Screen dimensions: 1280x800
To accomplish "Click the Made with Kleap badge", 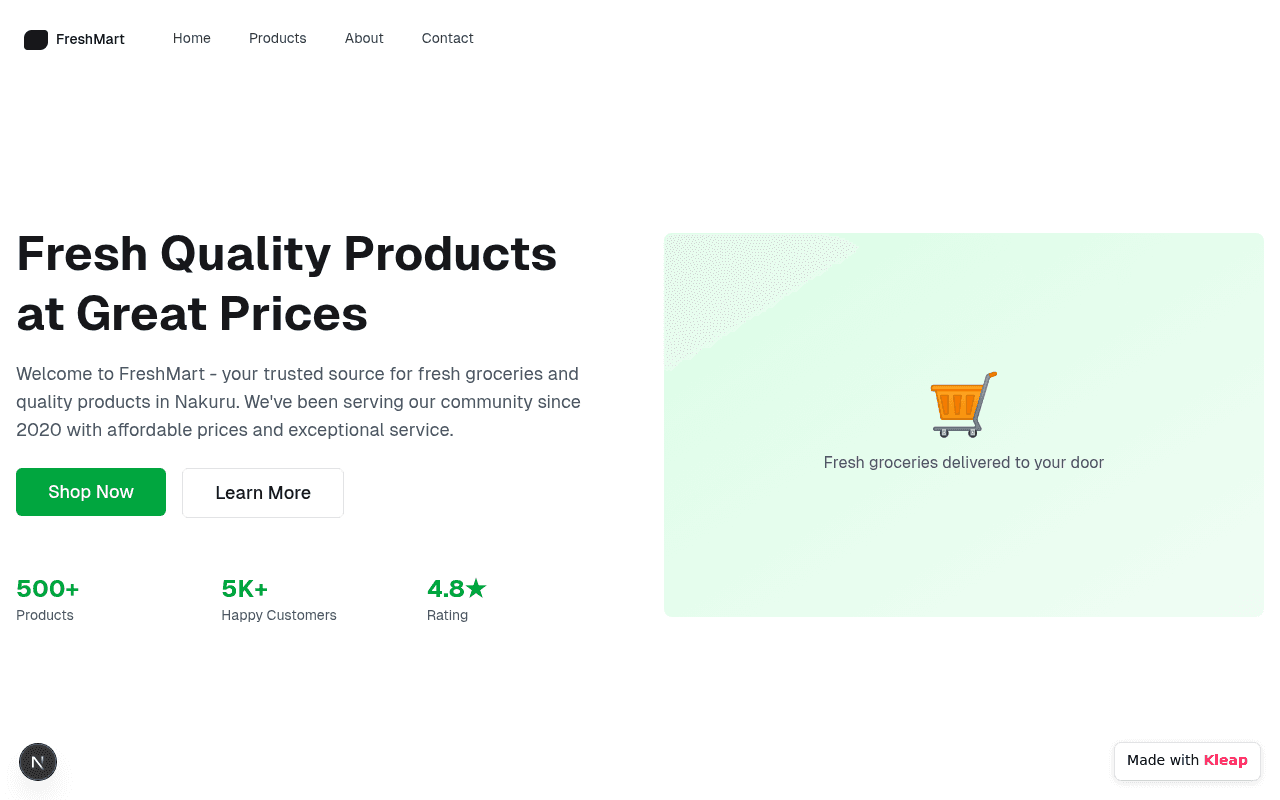I will click(x=1187, y=761).
